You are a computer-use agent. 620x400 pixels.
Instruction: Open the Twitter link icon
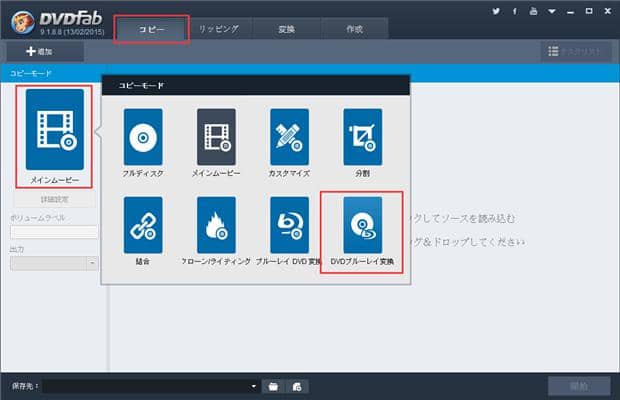click(496, 11)
